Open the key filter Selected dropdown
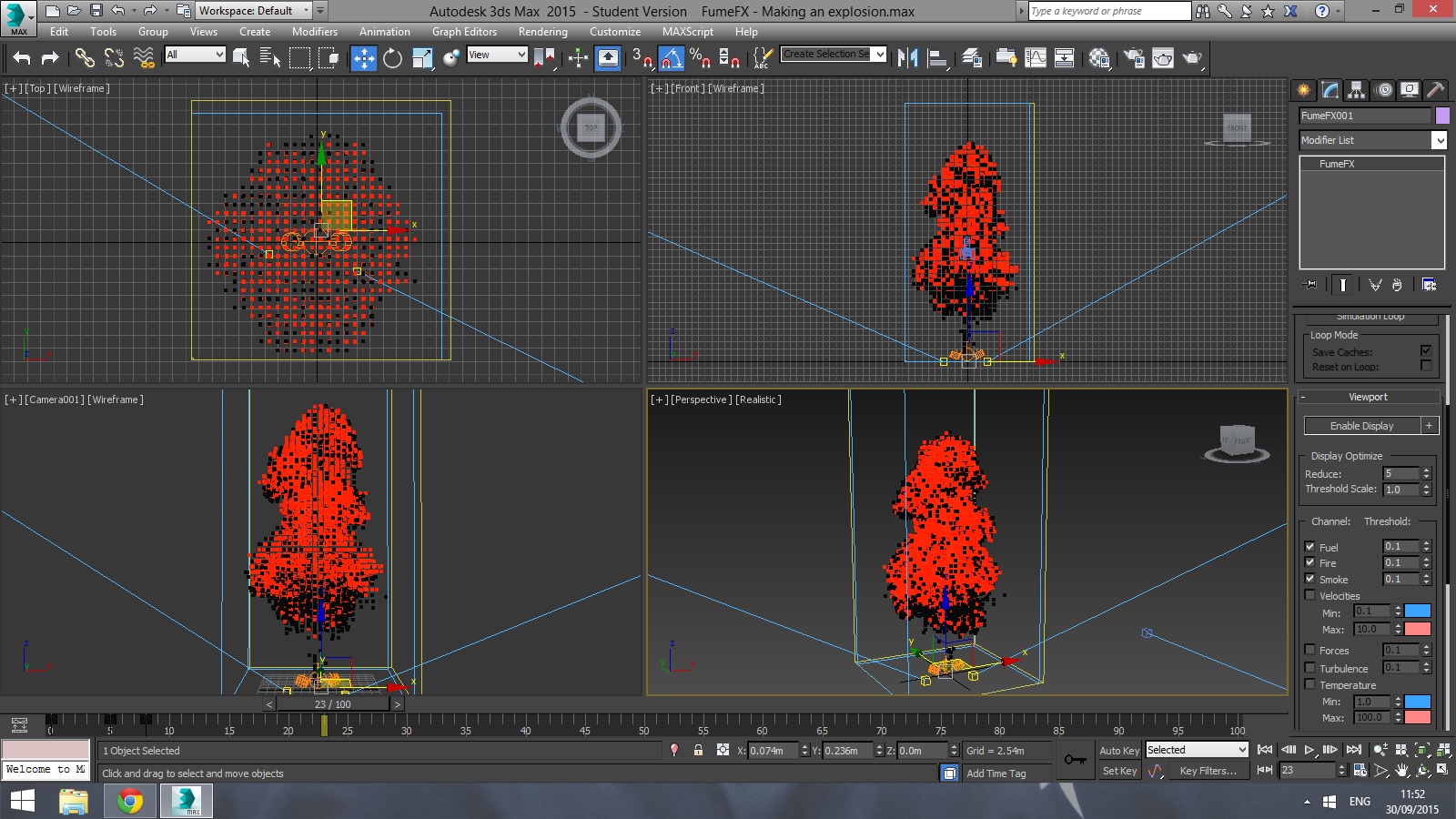Image resolution: width=1456 pixels, height=819 pixels. coord(1197,750)
